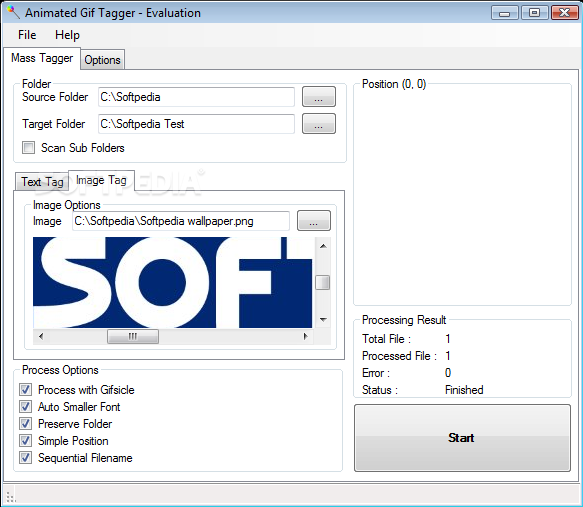The image size is (583, 507).
Task: Click the image preview down scroll arrow
Action: pyautogui.click(x=323, y=320)
